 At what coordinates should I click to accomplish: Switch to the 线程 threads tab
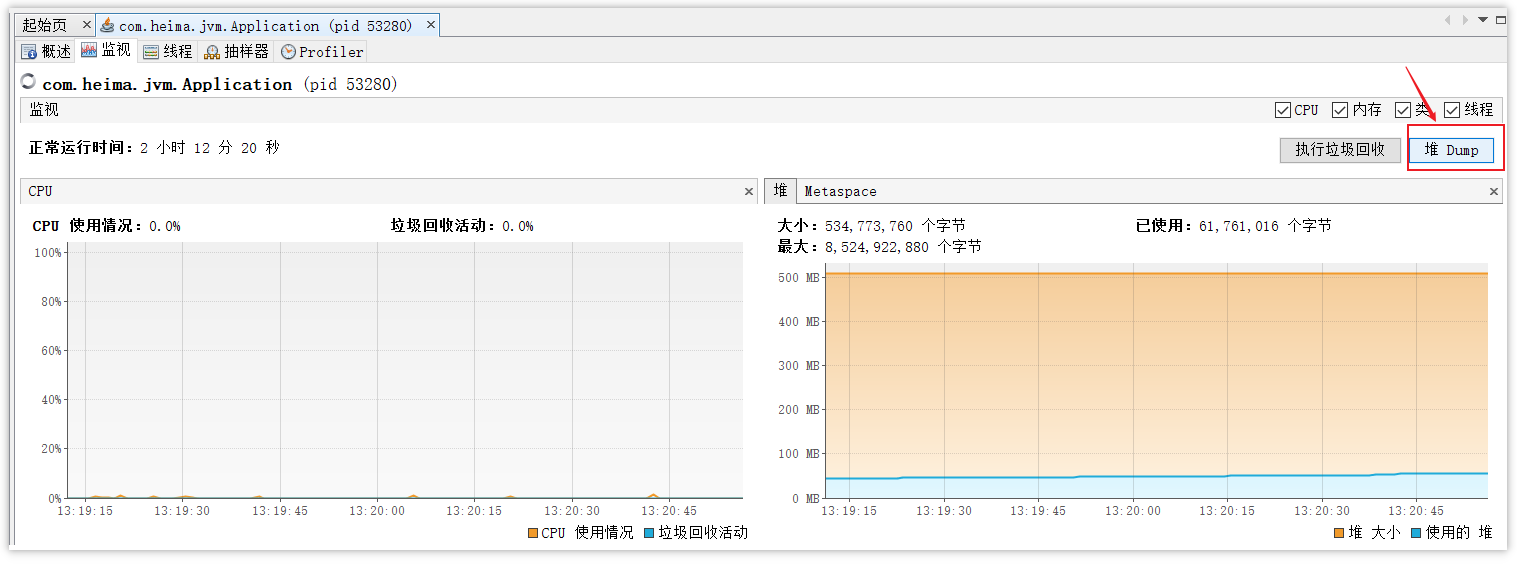click(x=167, y=51)
